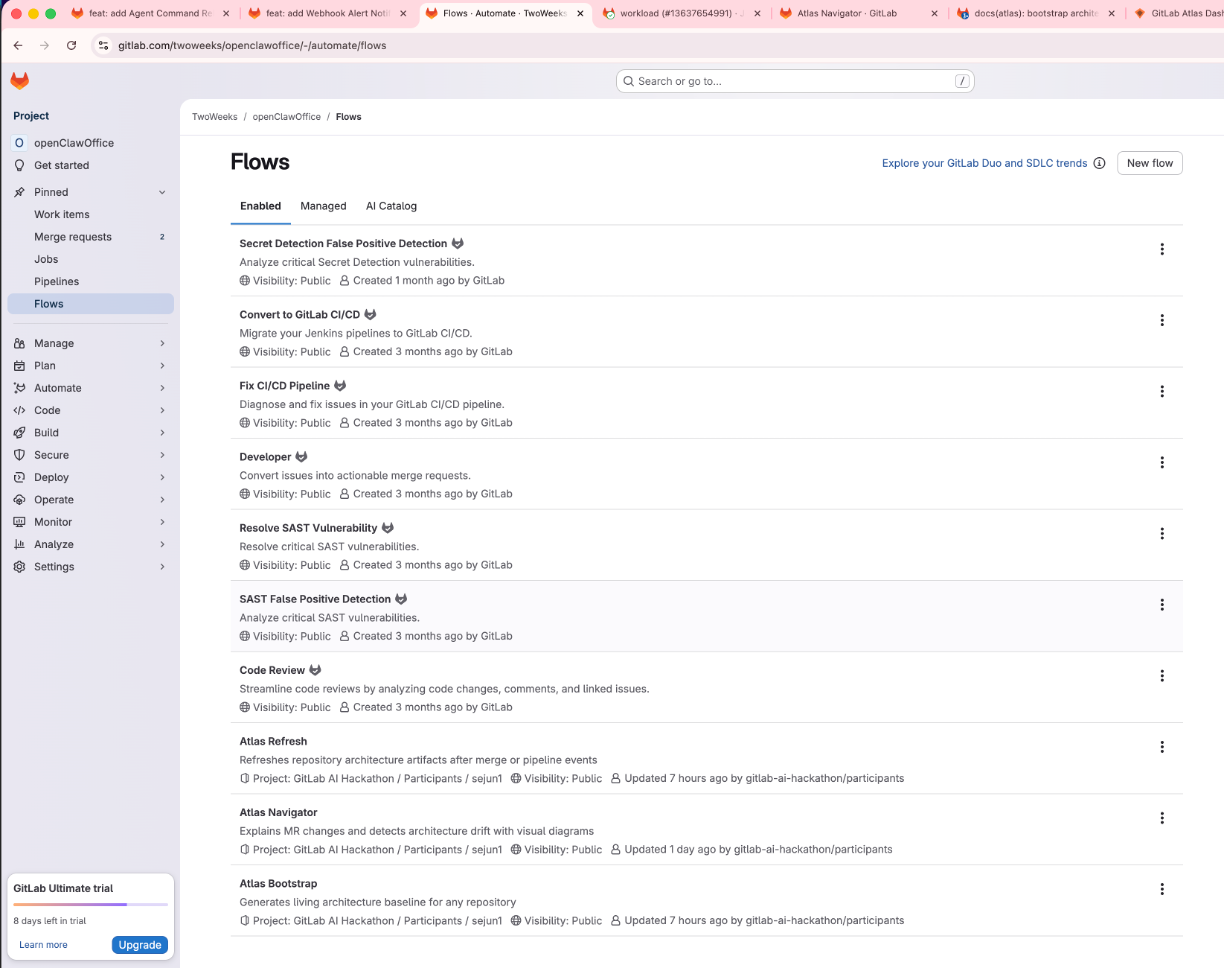Open the Atlas Bootstrap flow title
This screenshot has width=1224, height=968.
pos(278,884)
